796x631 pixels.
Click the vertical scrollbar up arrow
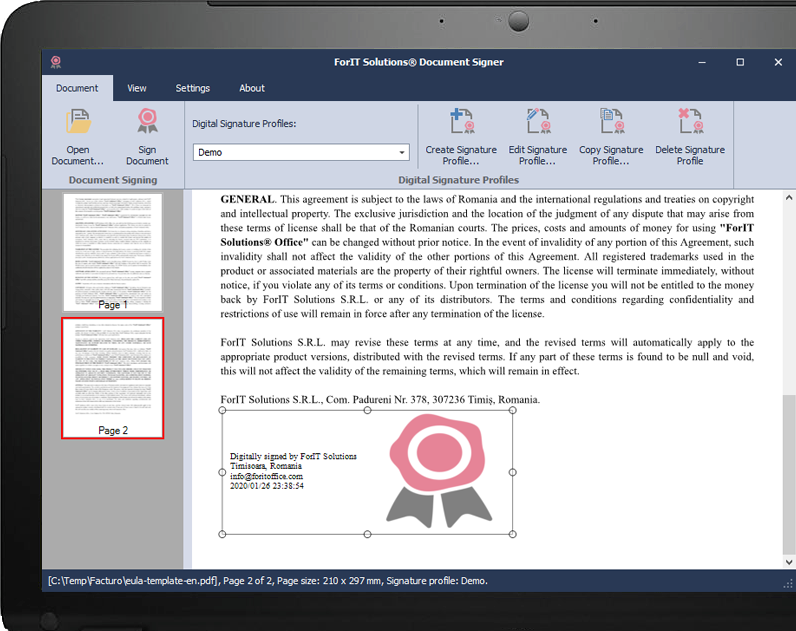pyautogui.click(x=789, y=197)
